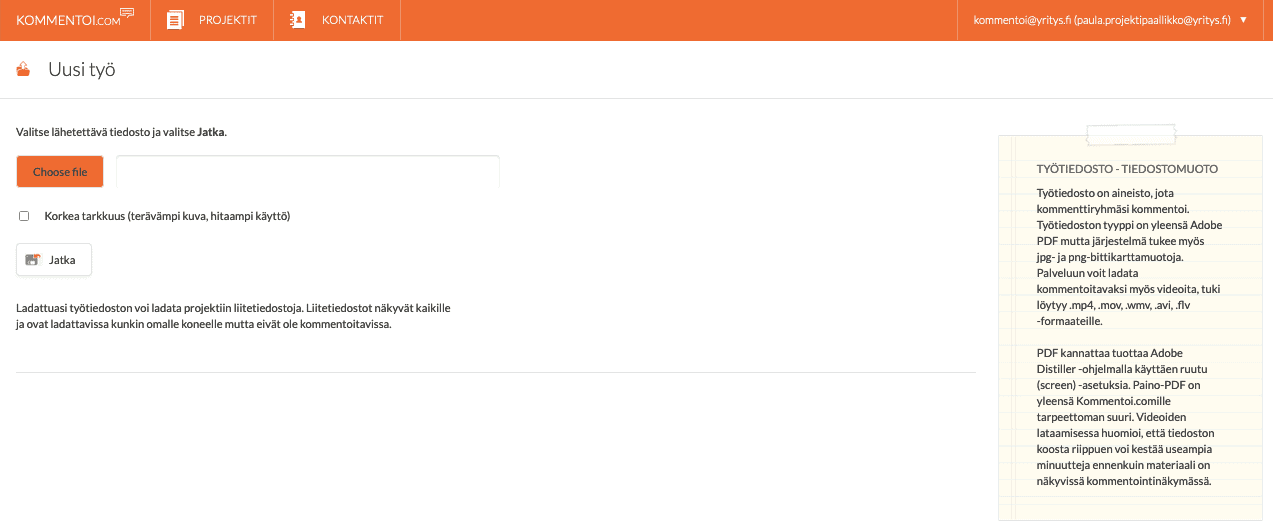Click the Projektit documents icon
The height and width of the screenshot is (532, 1273).
click(176, 20)
